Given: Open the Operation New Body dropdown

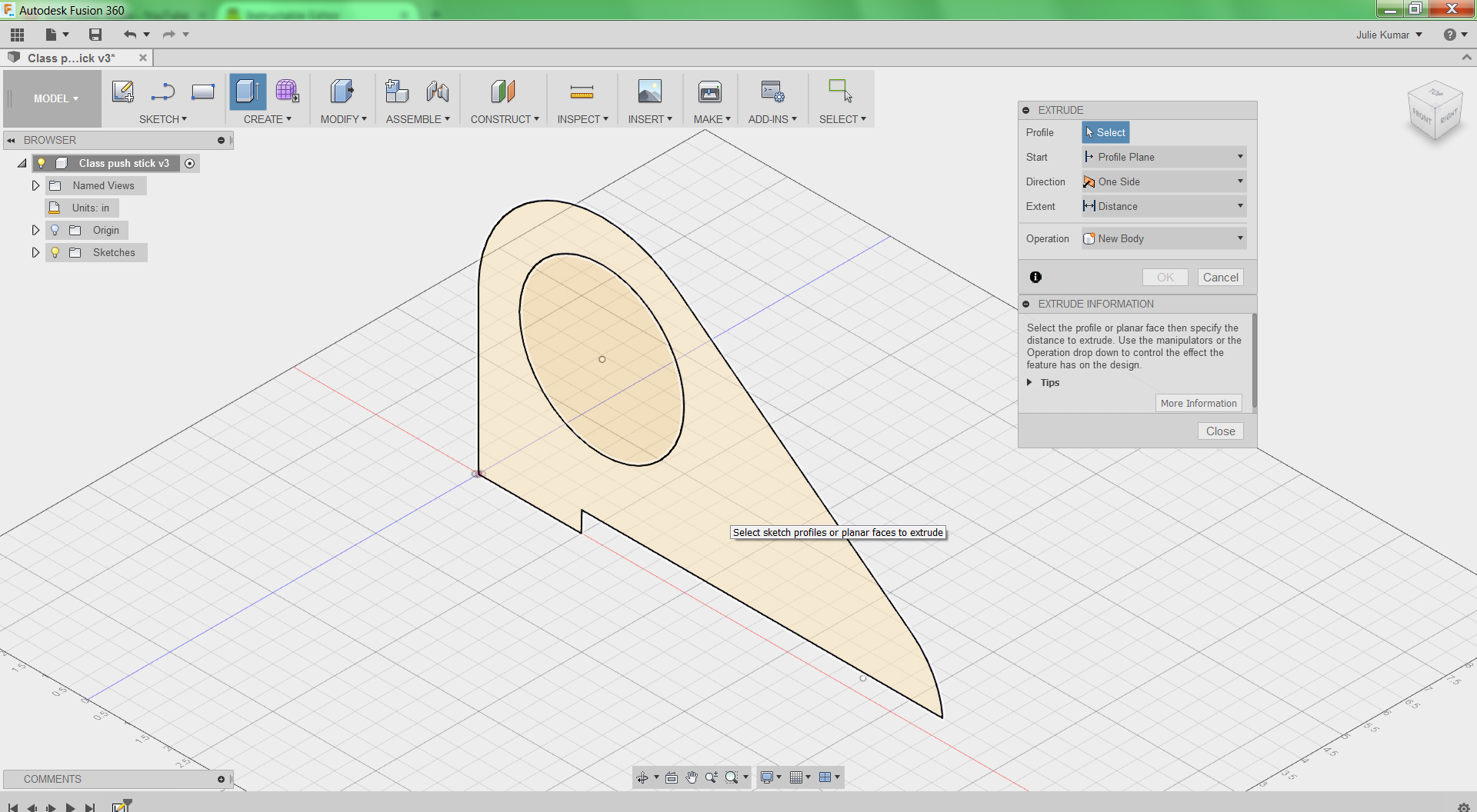Looking at the screenshot, I should coord(1164,238).
